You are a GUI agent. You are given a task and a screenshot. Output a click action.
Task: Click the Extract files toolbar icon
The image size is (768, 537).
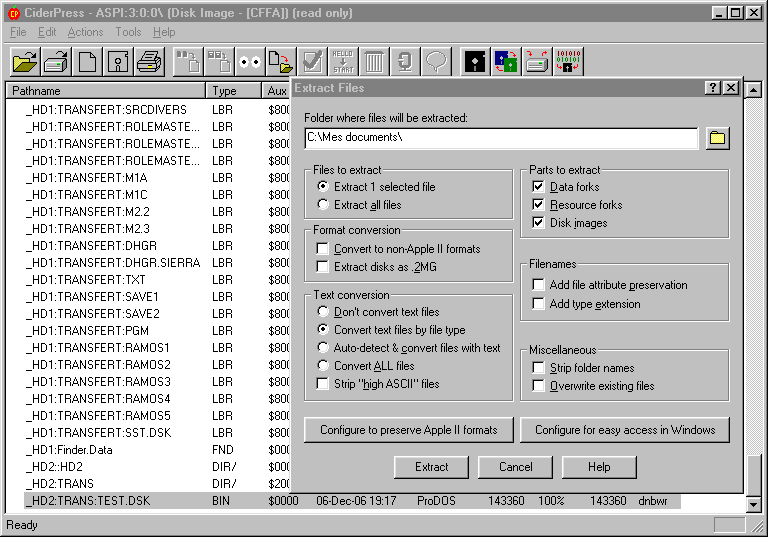(281, 62)
